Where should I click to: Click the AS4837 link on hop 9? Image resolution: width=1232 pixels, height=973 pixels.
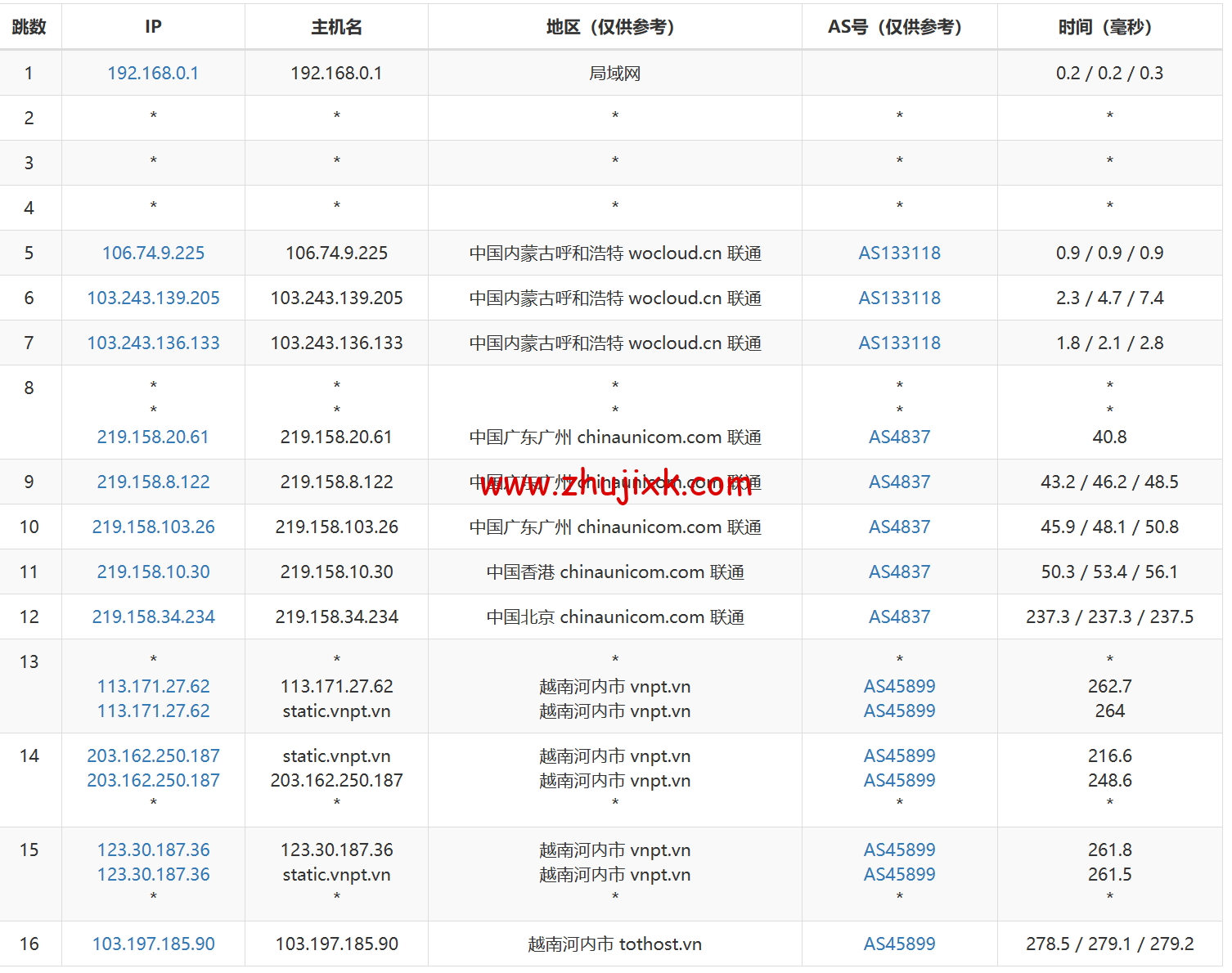coord(899,482)
